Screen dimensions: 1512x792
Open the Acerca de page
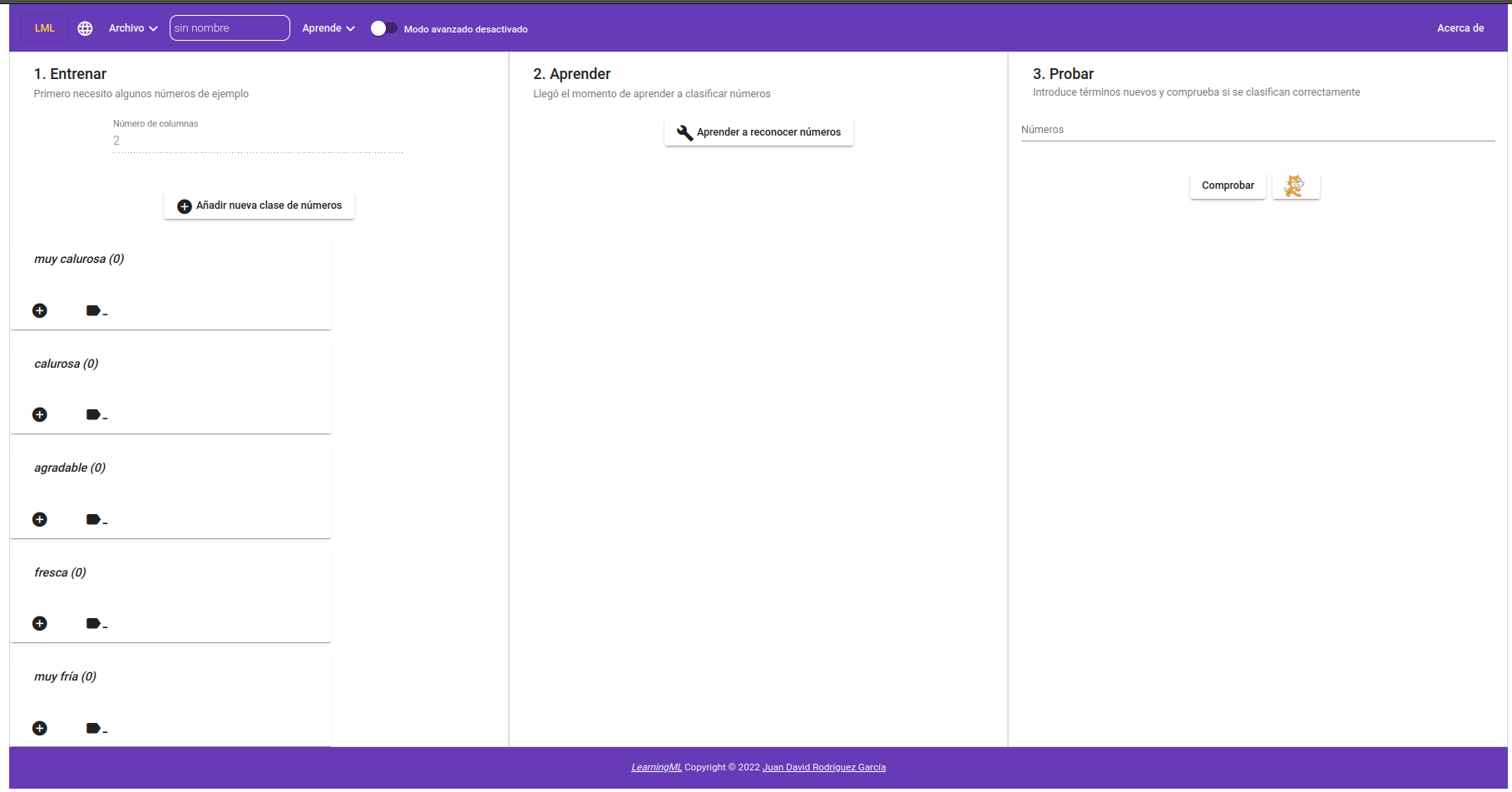pos(1460,28)
